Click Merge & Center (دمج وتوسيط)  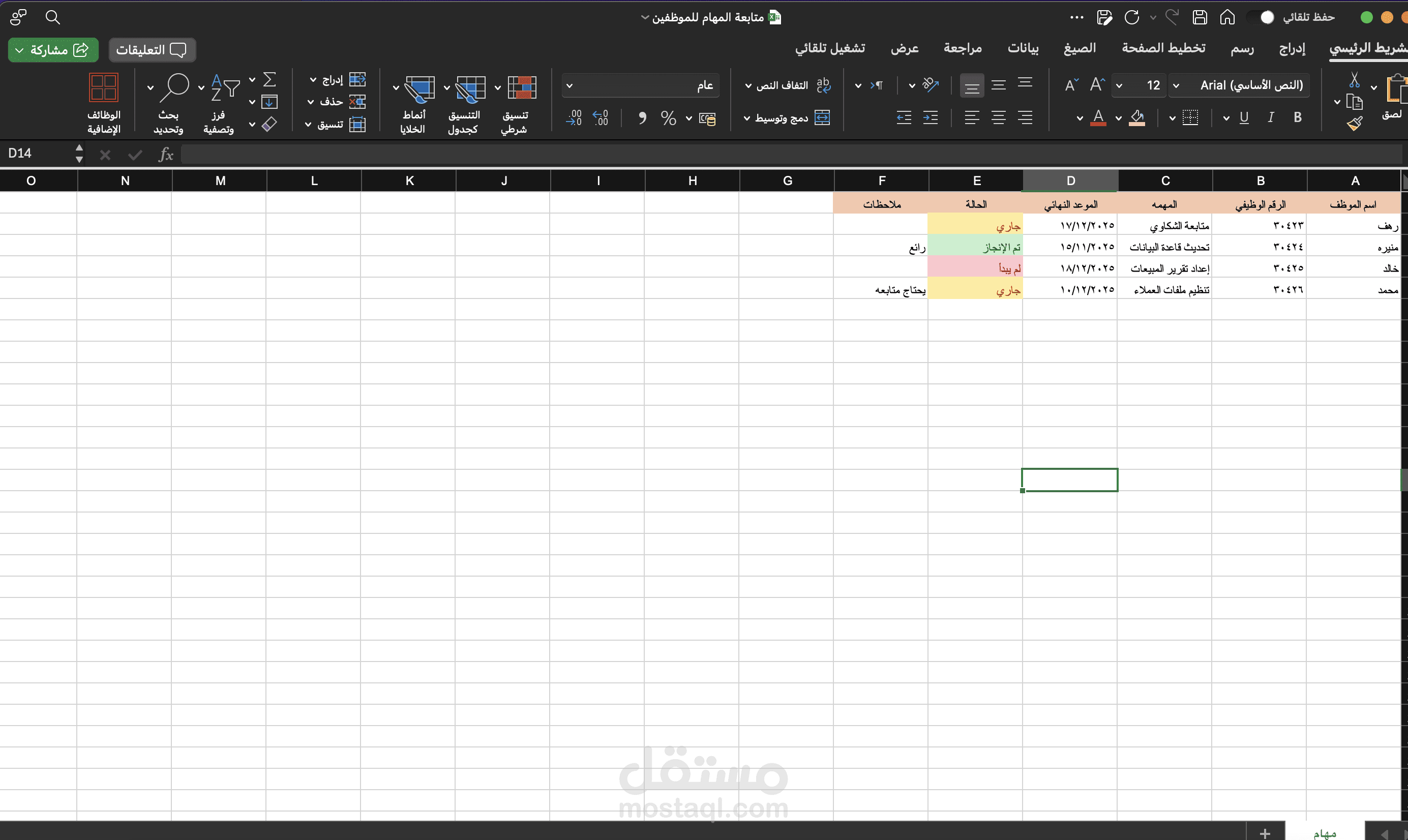click(792, 118)
